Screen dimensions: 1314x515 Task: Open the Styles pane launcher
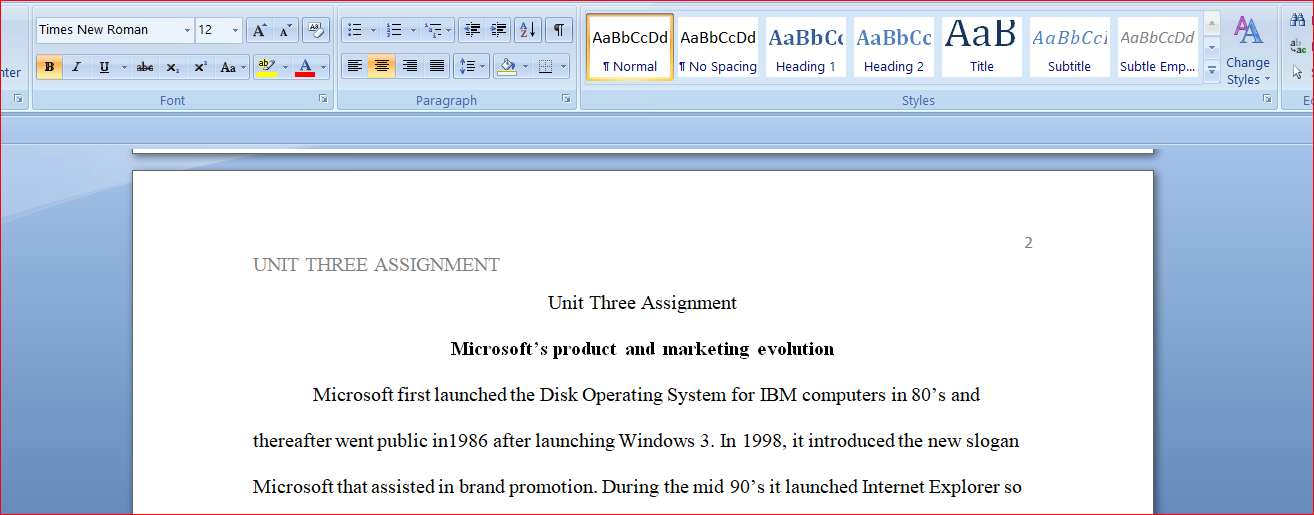[x=1267, y=99]
